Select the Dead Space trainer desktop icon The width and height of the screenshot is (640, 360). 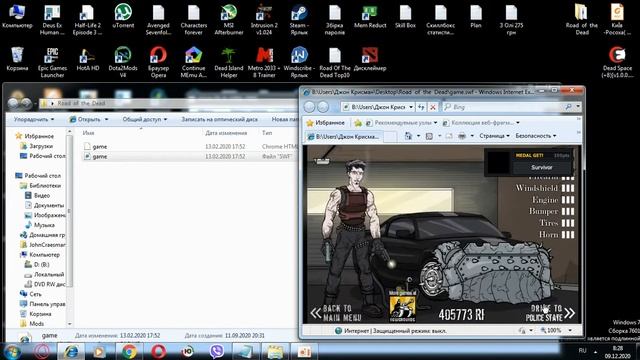(617, 62)
